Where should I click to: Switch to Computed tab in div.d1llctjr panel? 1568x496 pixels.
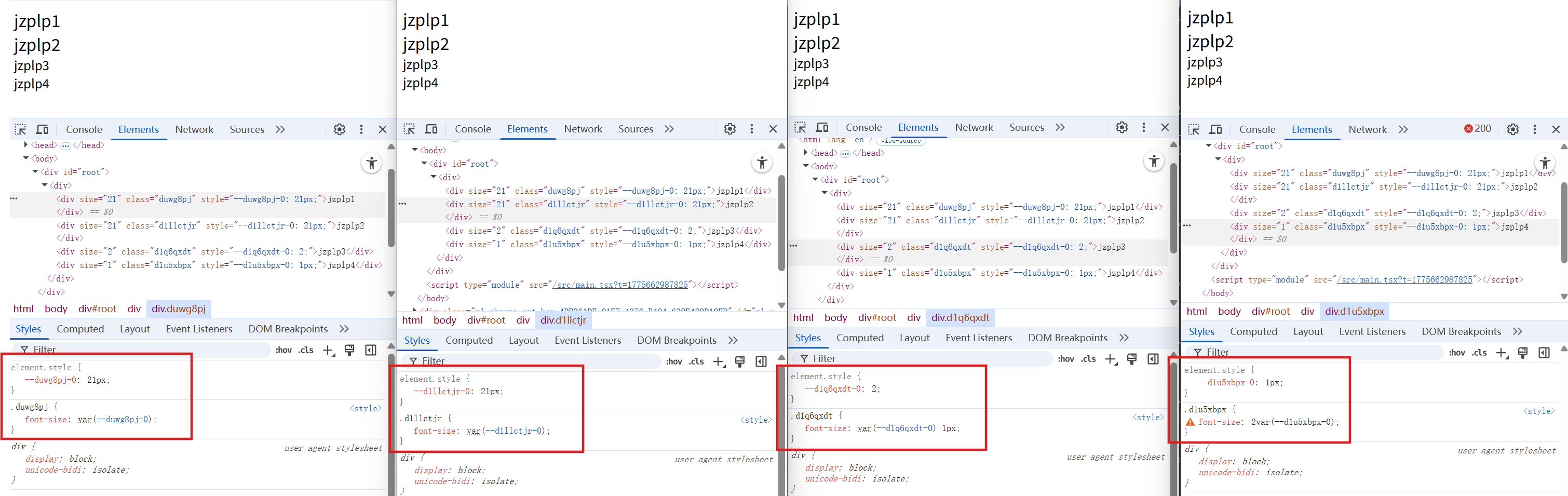tap(469, 340)
